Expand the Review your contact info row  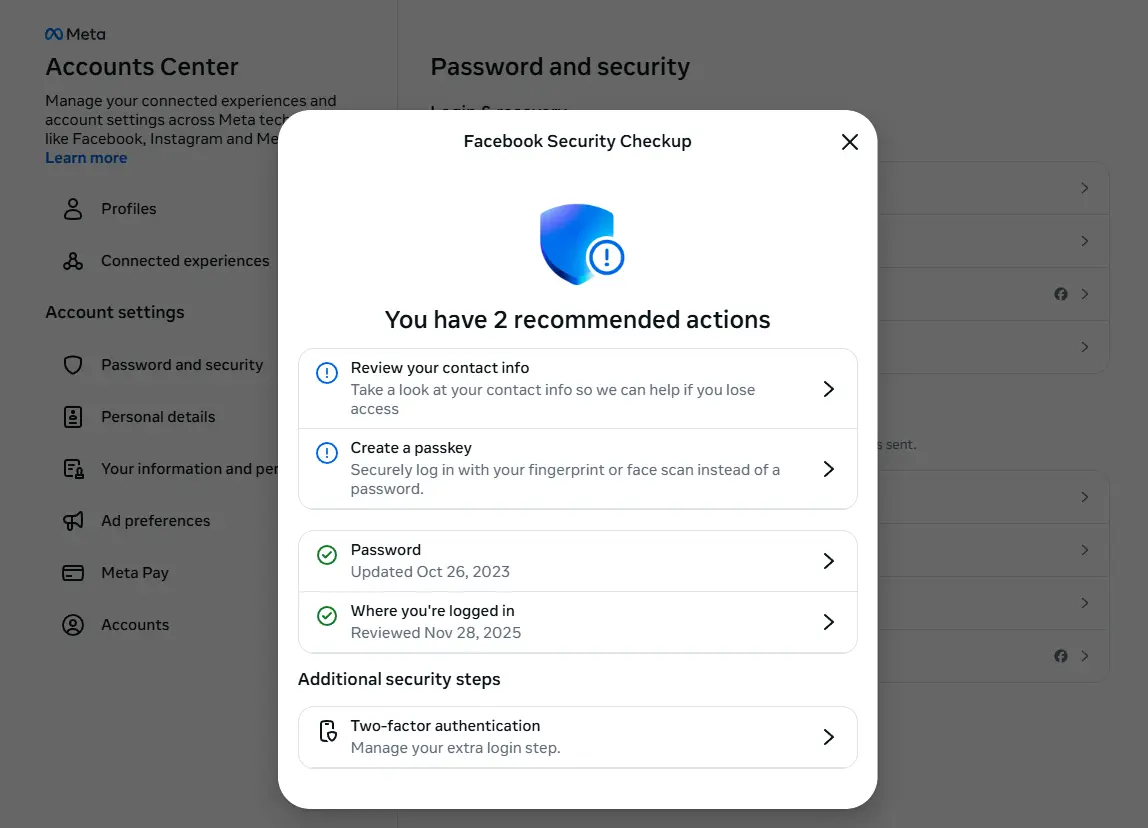coord(828,389)
